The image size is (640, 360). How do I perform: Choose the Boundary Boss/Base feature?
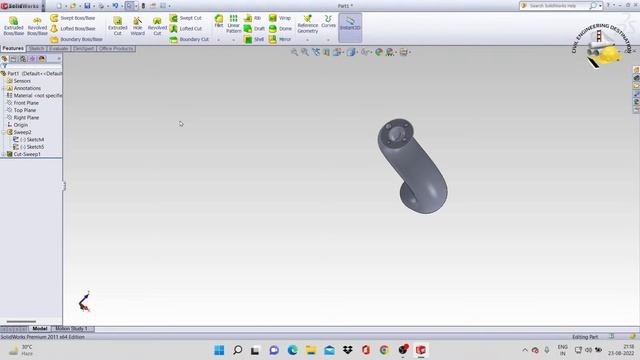tap(76, 40)
